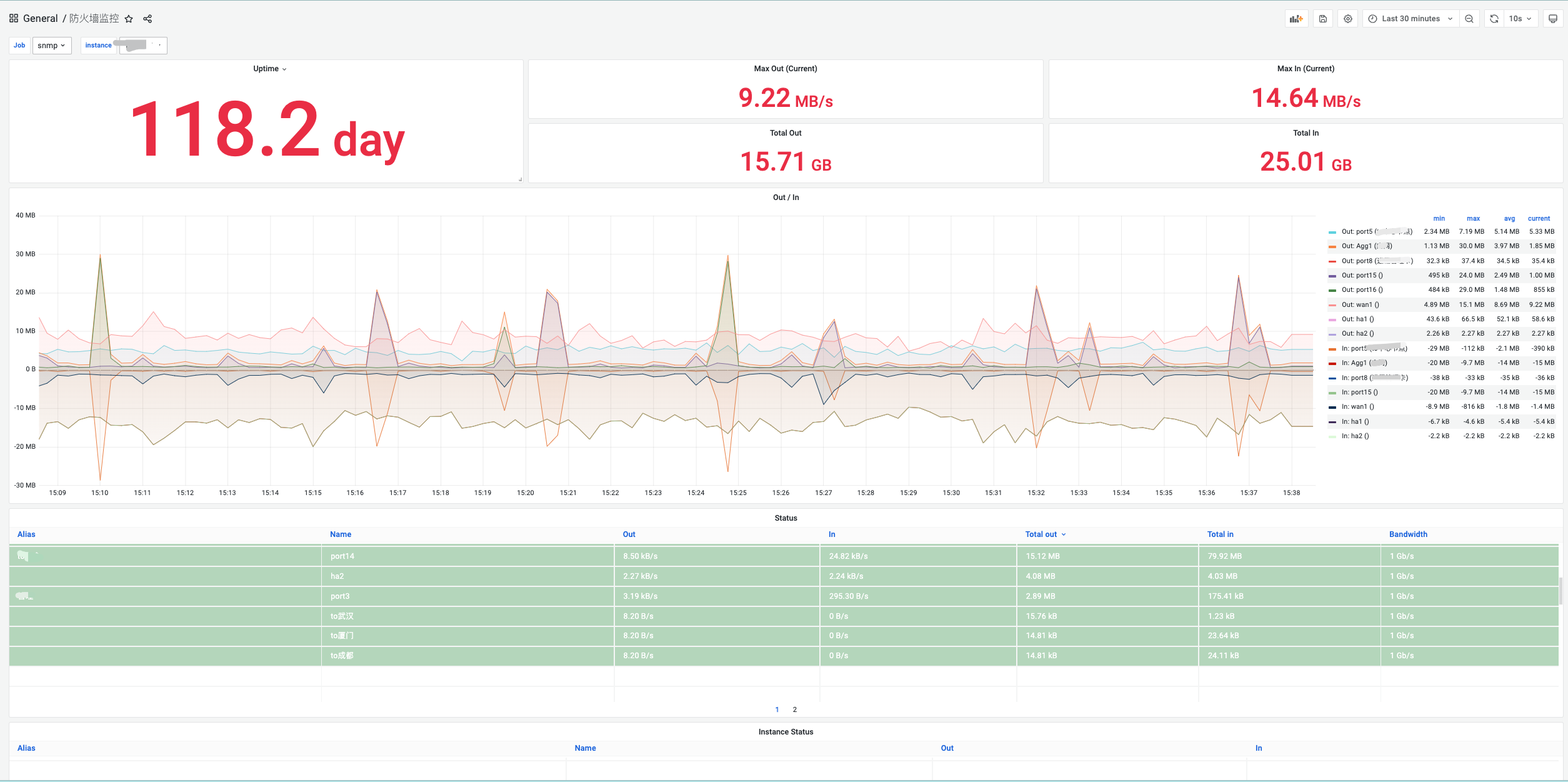Sort Status table by In column
This screenshot has width=1568, height=782.
pos(832,534)
